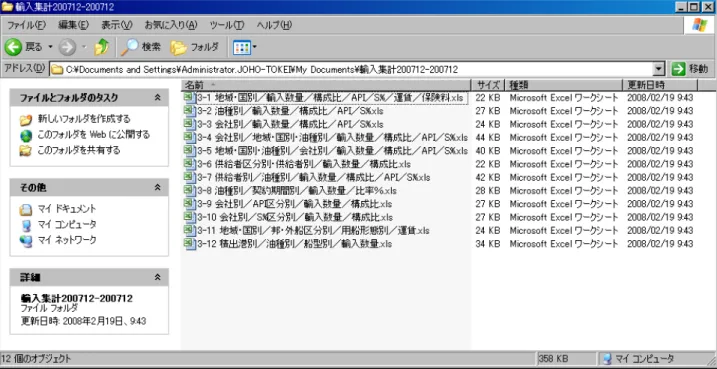
Task: Select Excel icon of file 3-1
Action: click(189, 97)
